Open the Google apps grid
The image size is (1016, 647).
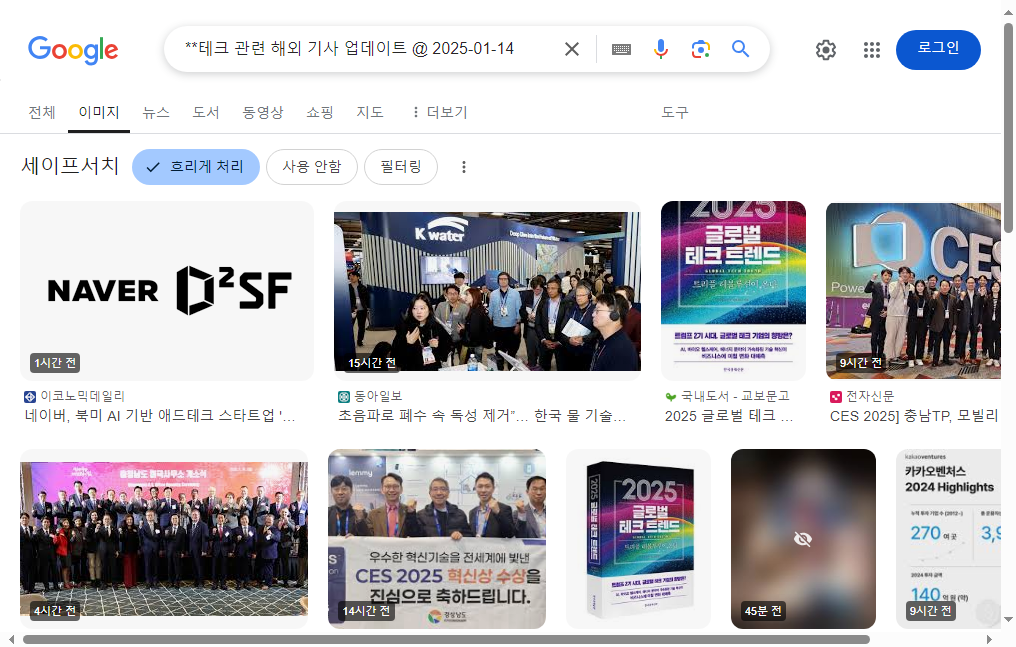pyautogui.click(x=872, y=50)
